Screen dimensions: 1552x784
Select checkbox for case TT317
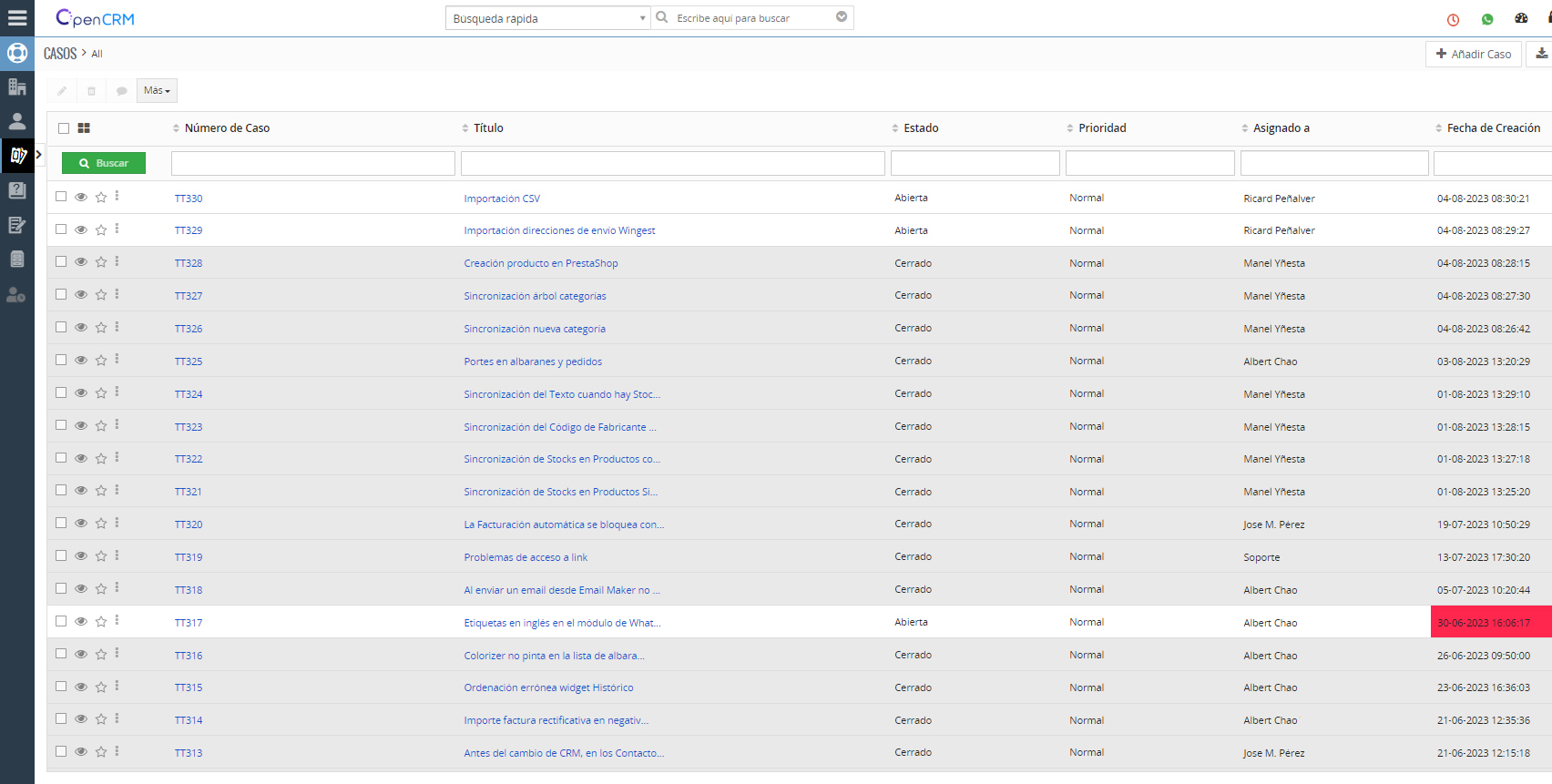[x=61, y=621]
